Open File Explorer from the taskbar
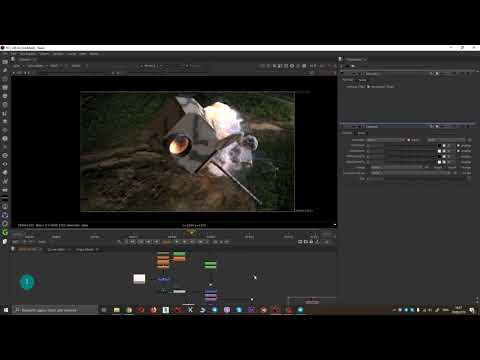Image resolution: width=480 pixels, height=360 pixels. pyautogui.click(x=117, y=310)
